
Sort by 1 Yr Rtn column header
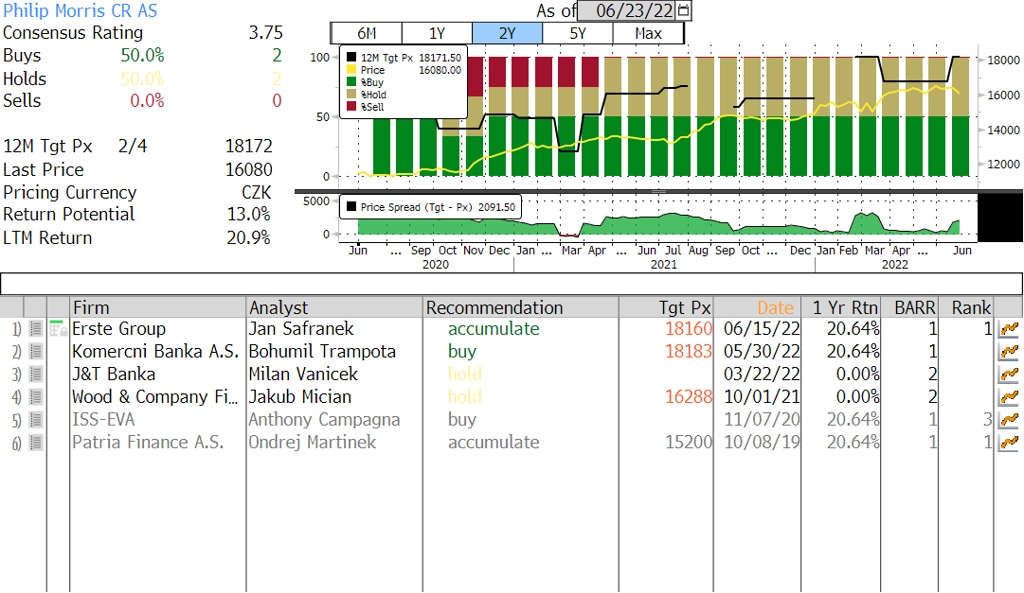841,308
